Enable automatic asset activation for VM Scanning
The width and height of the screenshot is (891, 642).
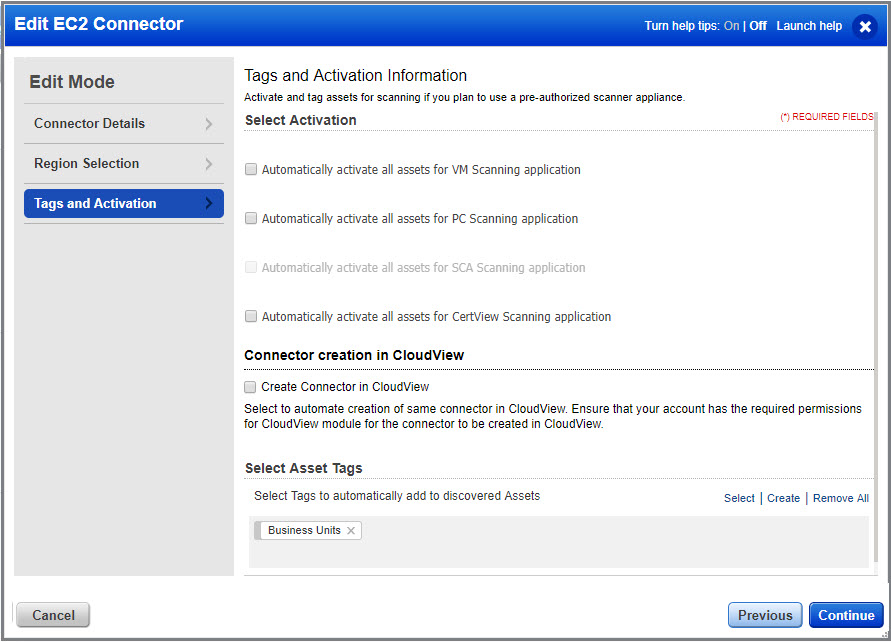(x=250, y=169)
